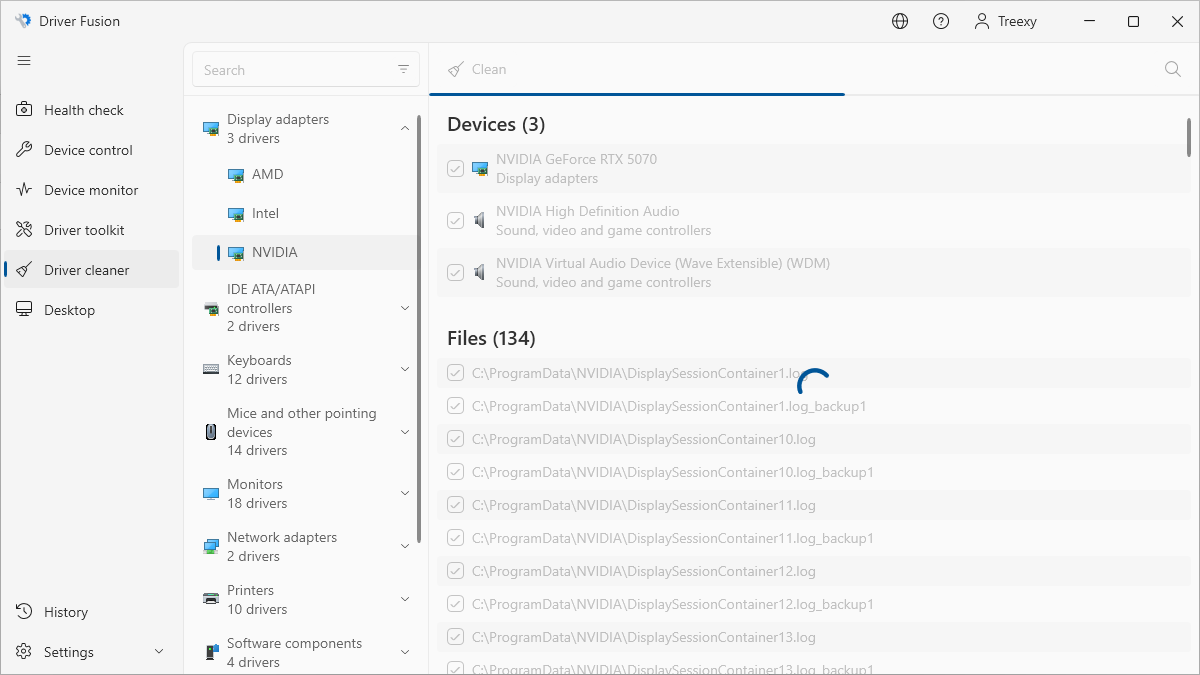
Task: Expand the Settings sidebar submenu
Action: click(159, 652)
